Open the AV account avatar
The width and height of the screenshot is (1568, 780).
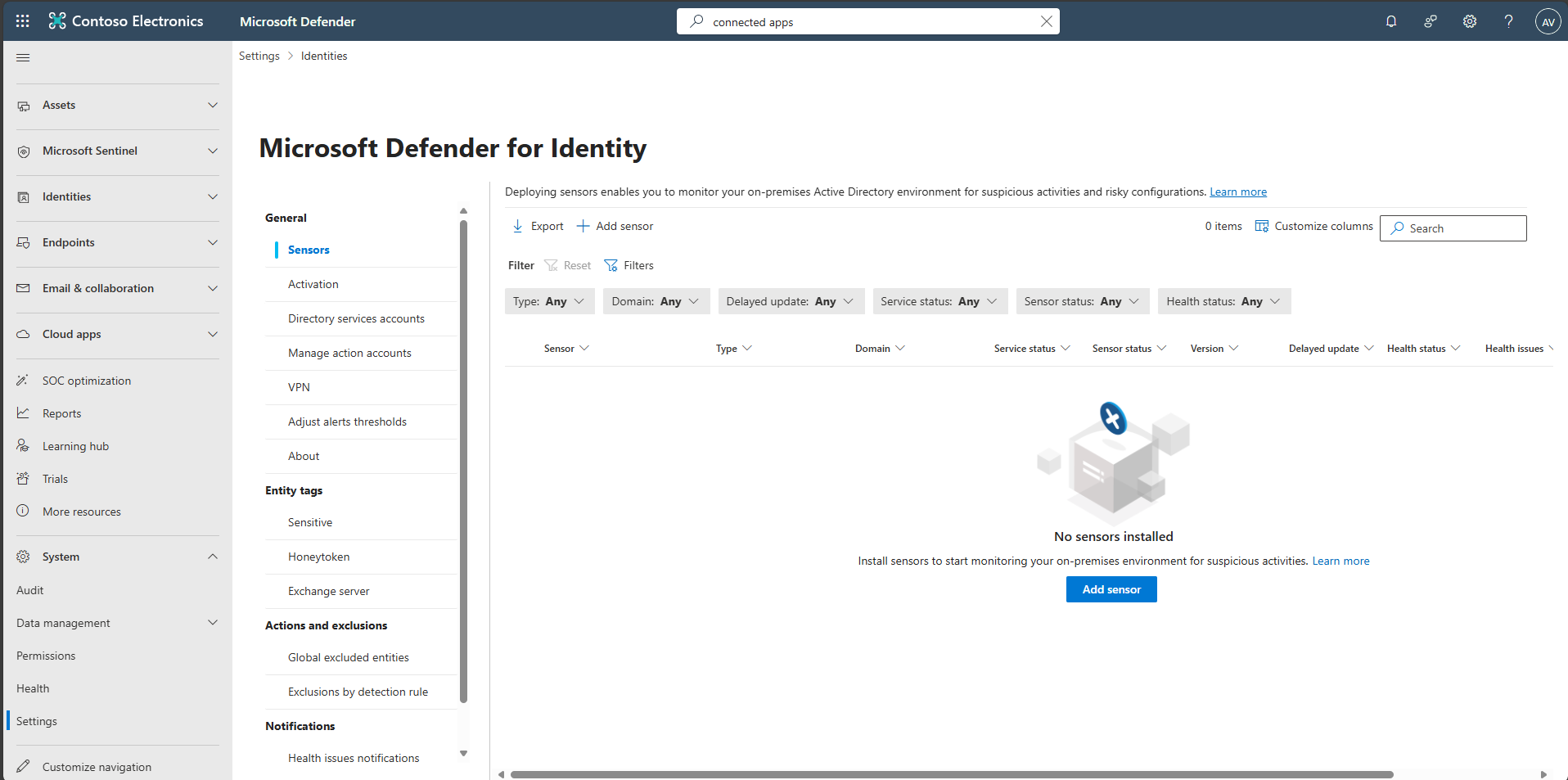pyautogui.click(x=1548, y=22)
